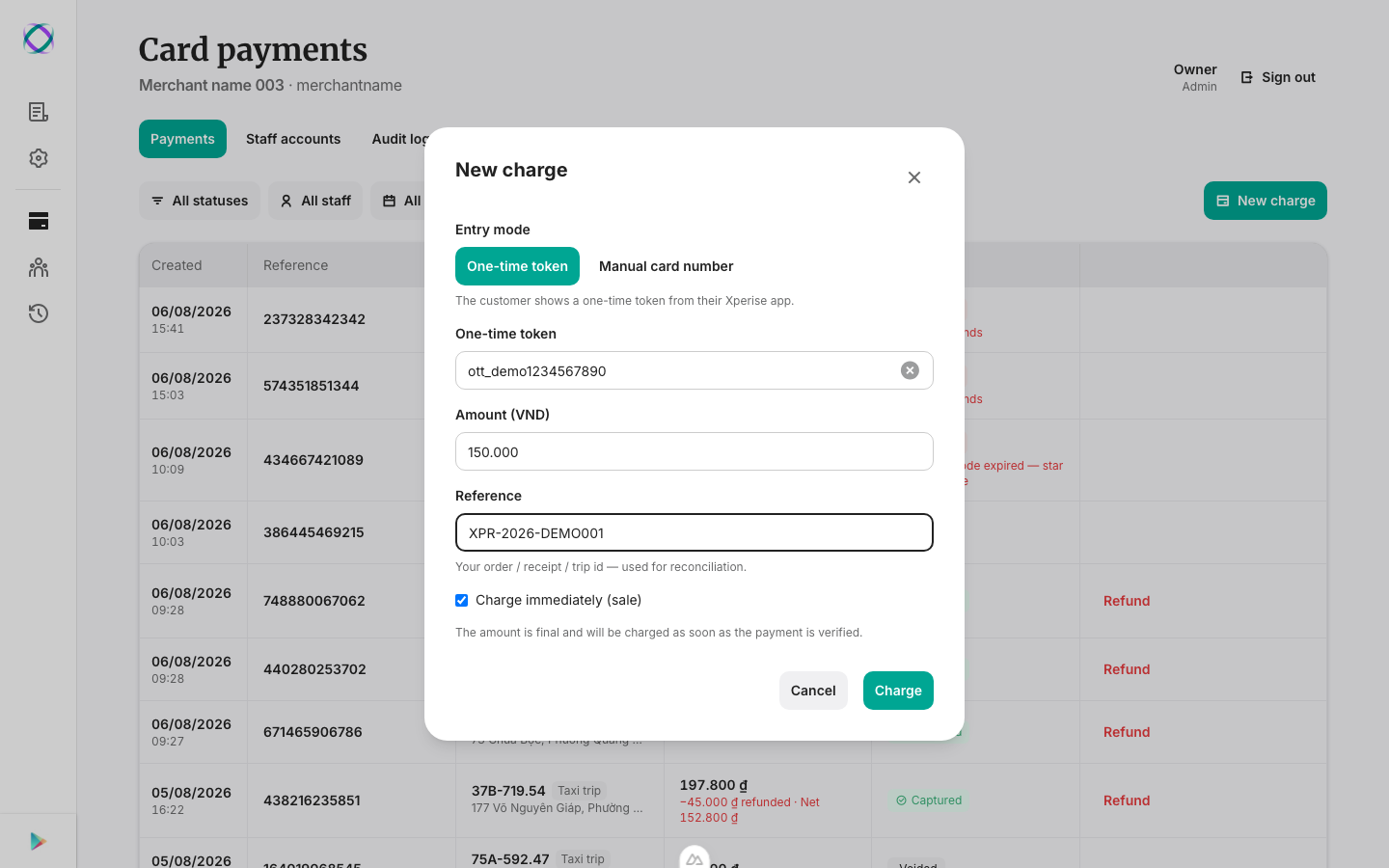This screenshot has height=868, width=1389.
Task: Click the sign out arrow icon
Action: coord(1247,77)
